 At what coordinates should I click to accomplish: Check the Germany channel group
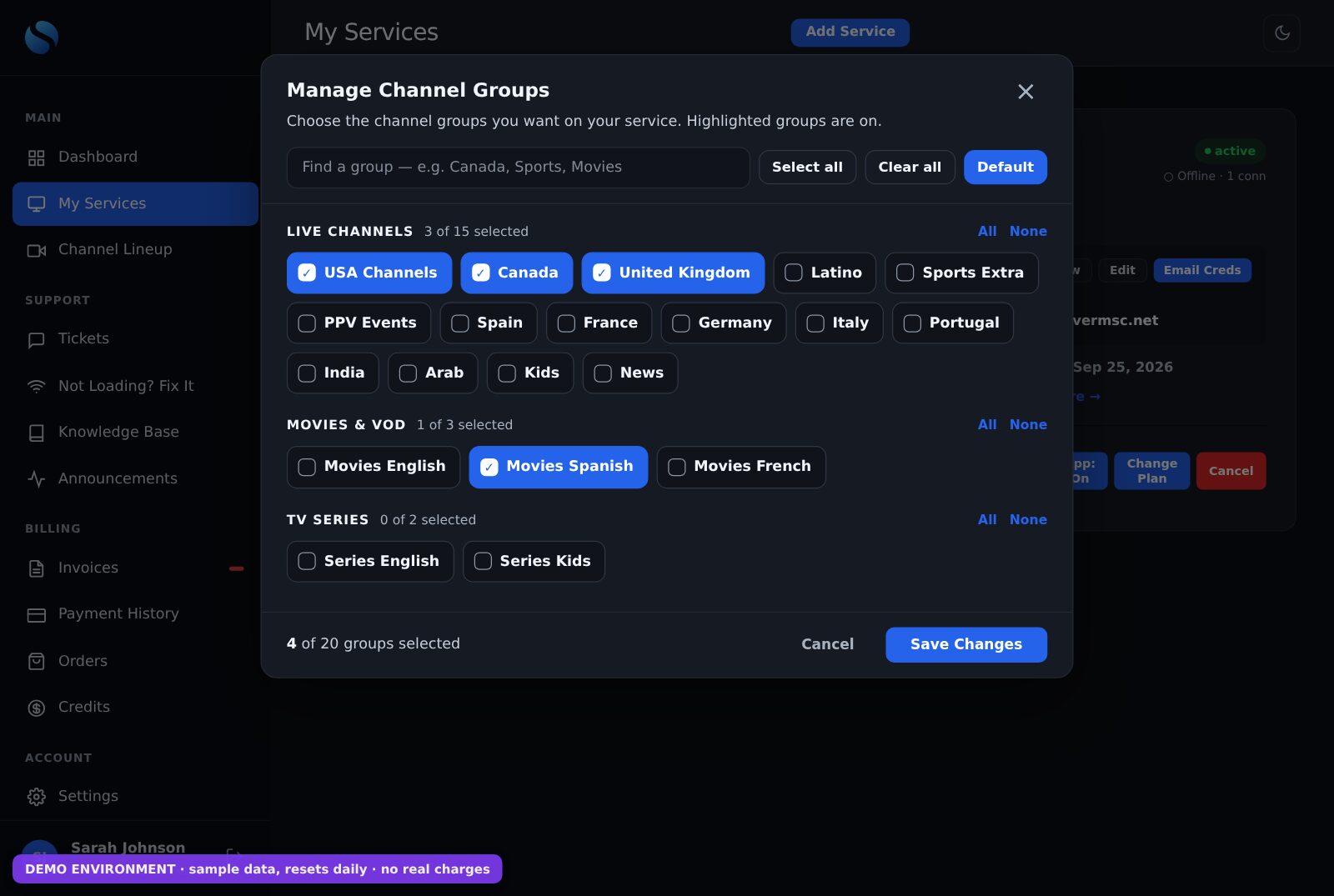724,323
